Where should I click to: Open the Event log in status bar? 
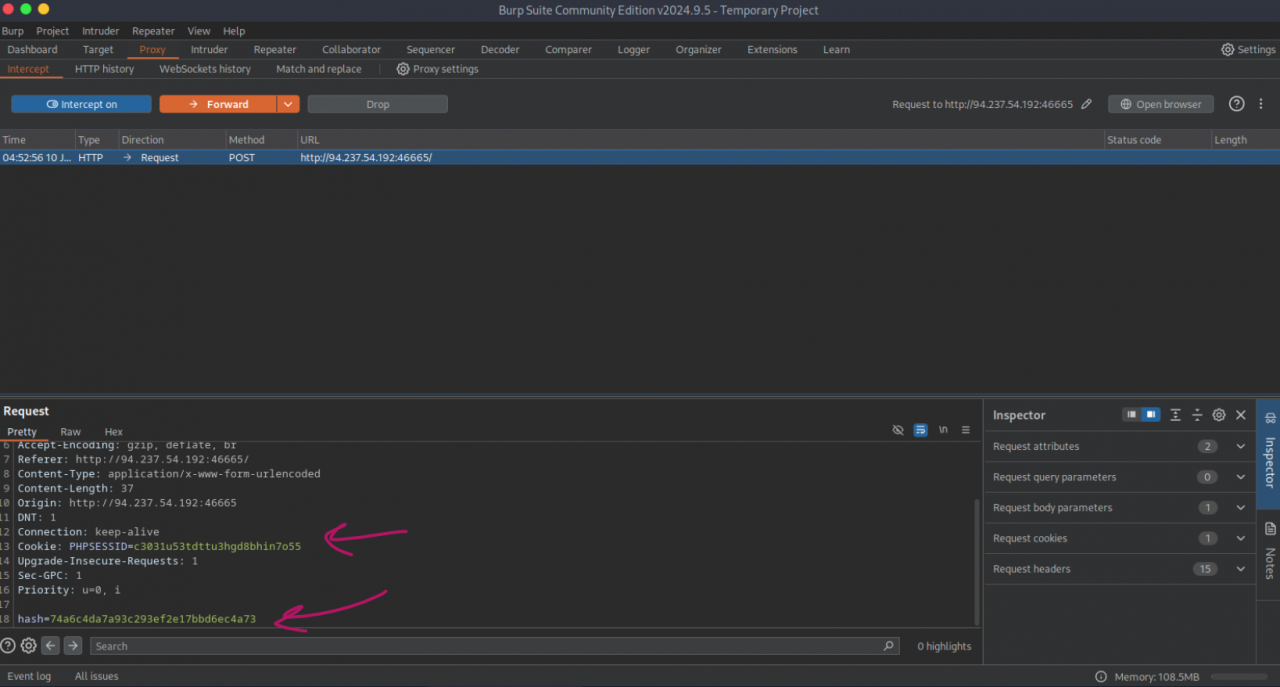click(29, 676)
